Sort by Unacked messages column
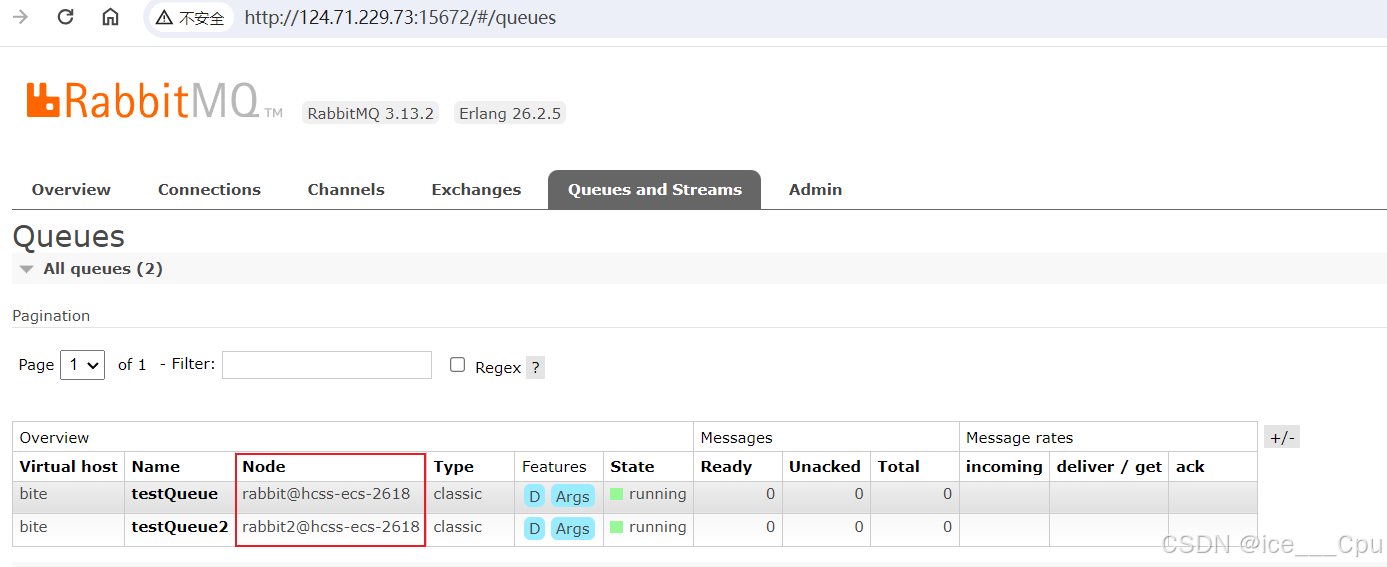This screenshot has height=567, width=1387. pyautogui.click(x=825, y=467)
